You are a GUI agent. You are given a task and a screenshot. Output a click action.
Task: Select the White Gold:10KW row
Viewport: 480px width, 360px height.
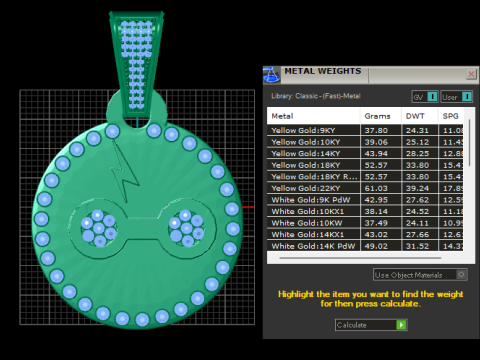click(365, 223)
